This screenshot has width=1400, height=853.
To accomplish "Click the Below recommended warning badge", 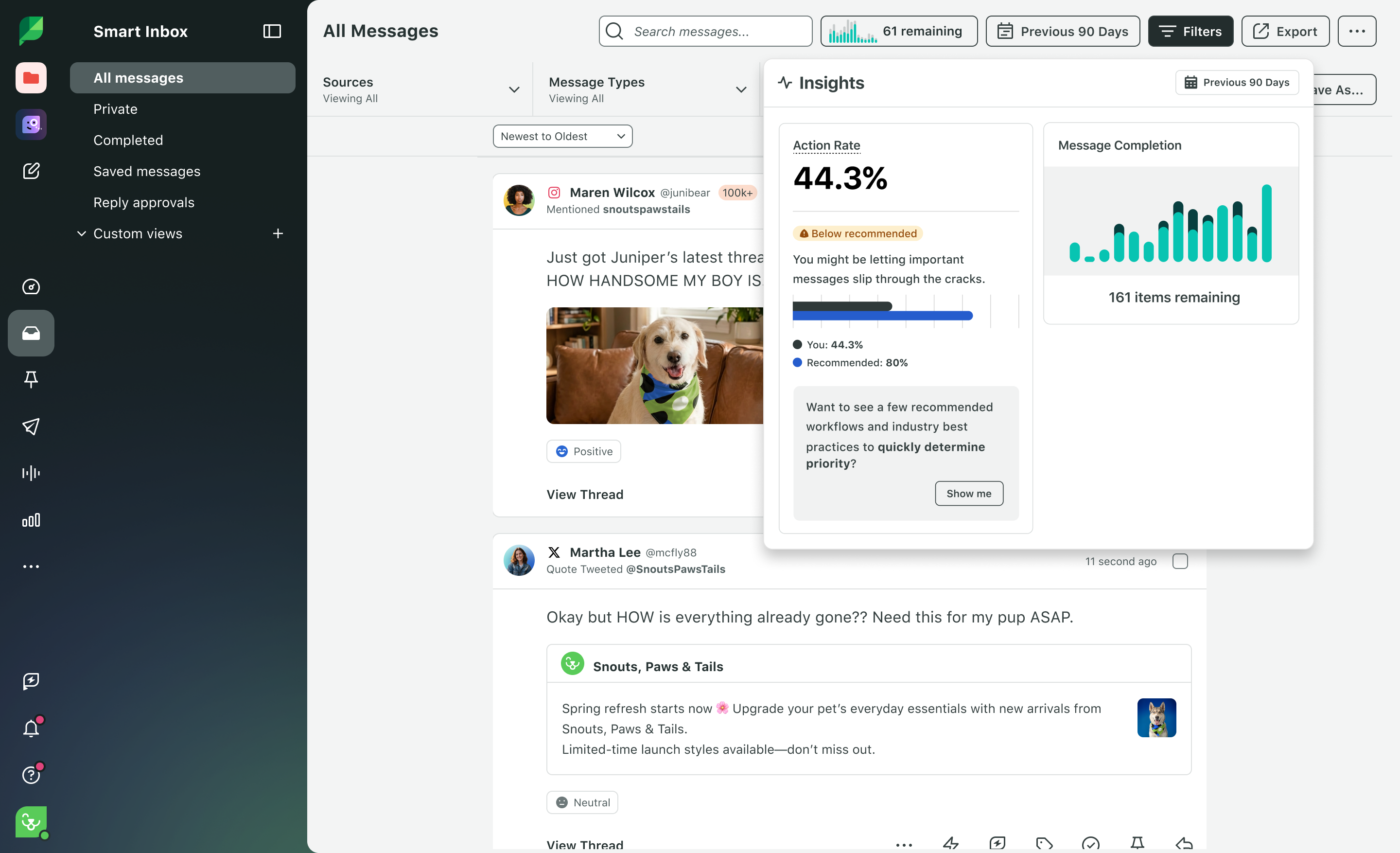I will click(857, 233).
